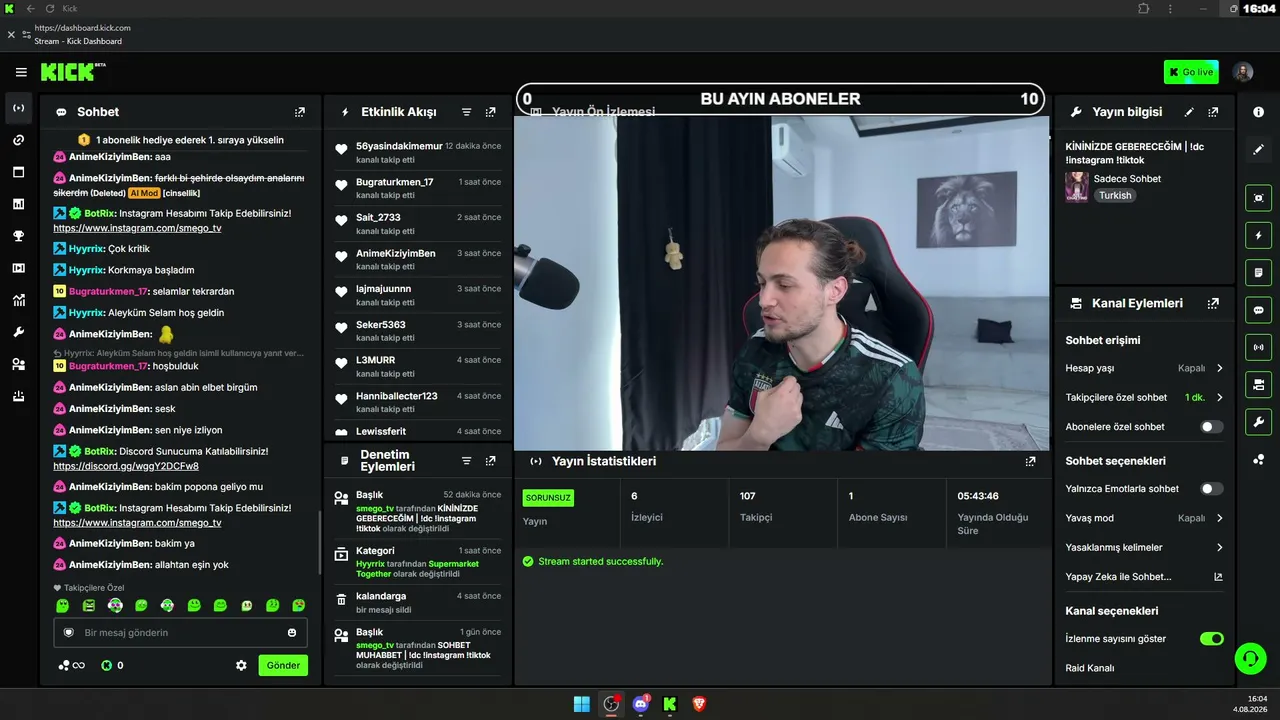Pop out the Etkinlik Akışı panel
Viewport: 1280px width, 720px height.
coord(490,112)
